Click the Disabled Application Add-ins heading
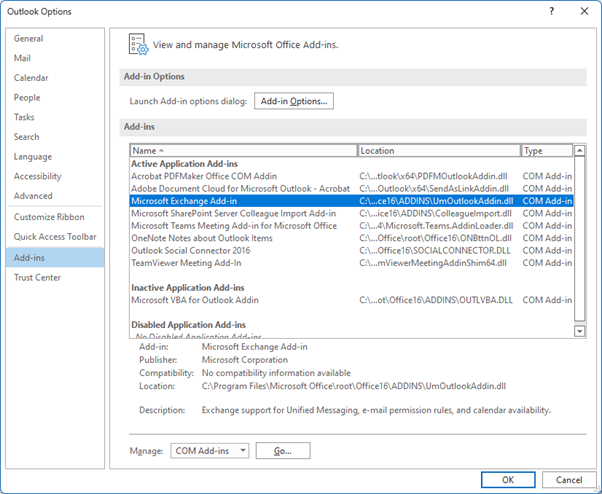Screen dimensions: 602x494 [x=189, y=325]
